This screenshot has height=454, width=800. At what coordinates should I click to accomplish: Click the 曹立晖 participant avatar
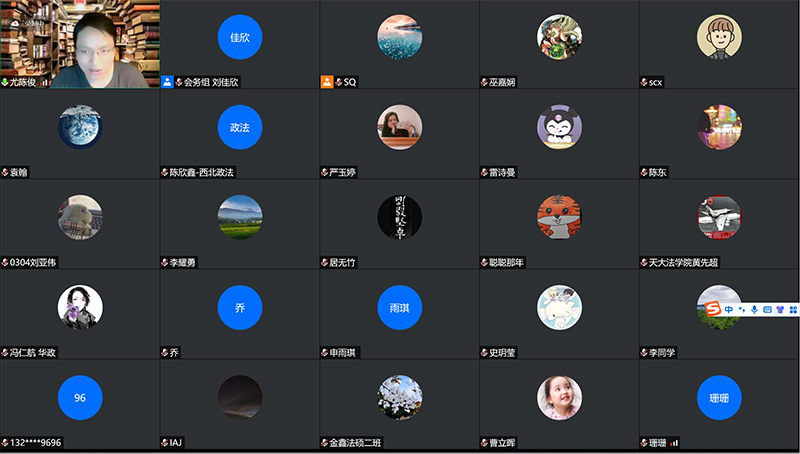(560, 398)
